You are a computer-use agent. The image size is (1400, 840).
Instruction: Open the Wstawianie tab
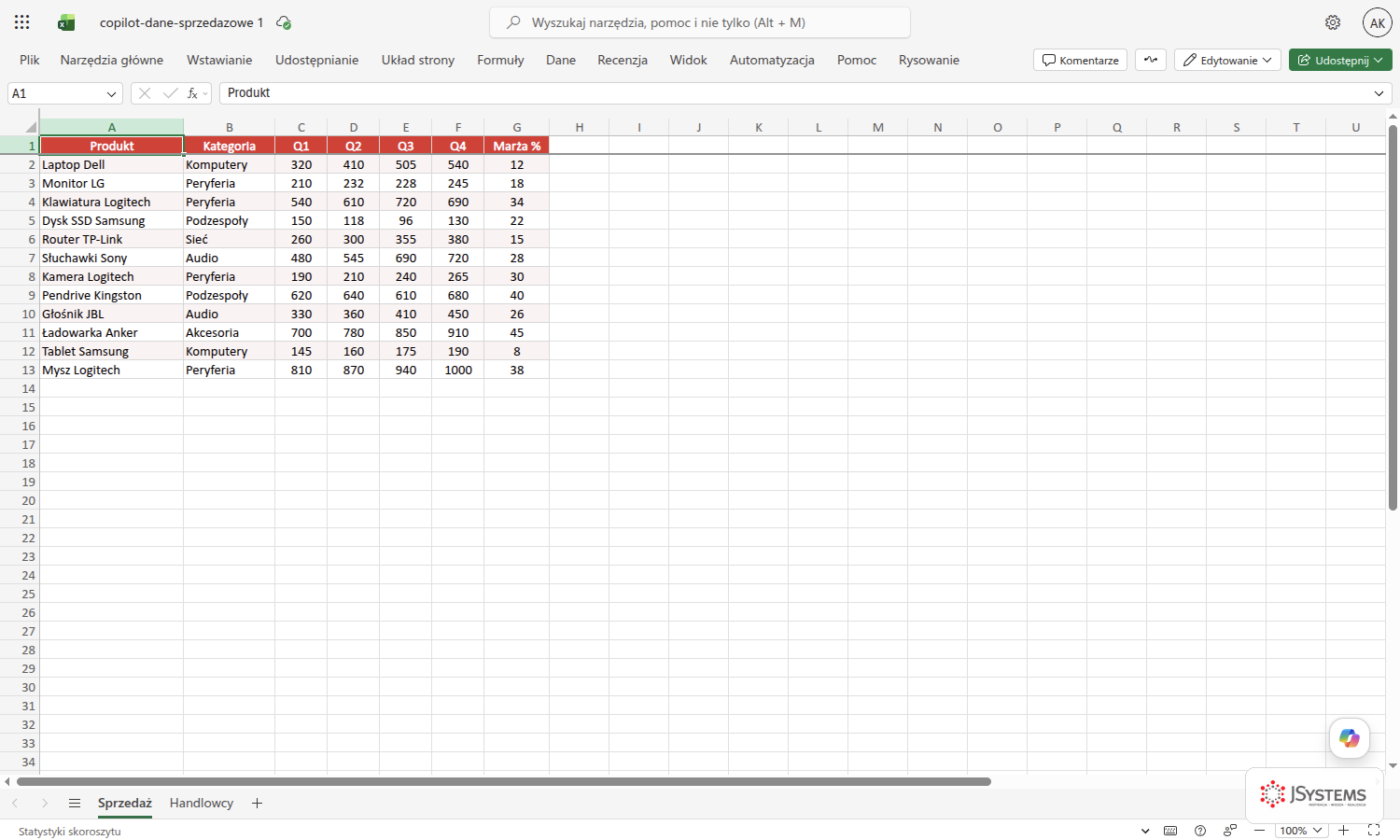219,60
